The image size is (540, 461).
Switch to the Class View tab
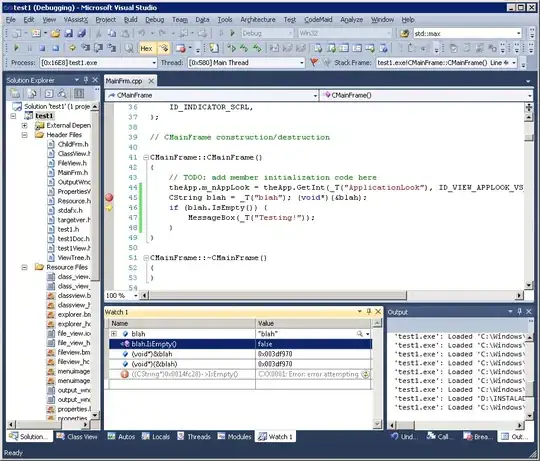pyautogui.click(x=77, y=437)
